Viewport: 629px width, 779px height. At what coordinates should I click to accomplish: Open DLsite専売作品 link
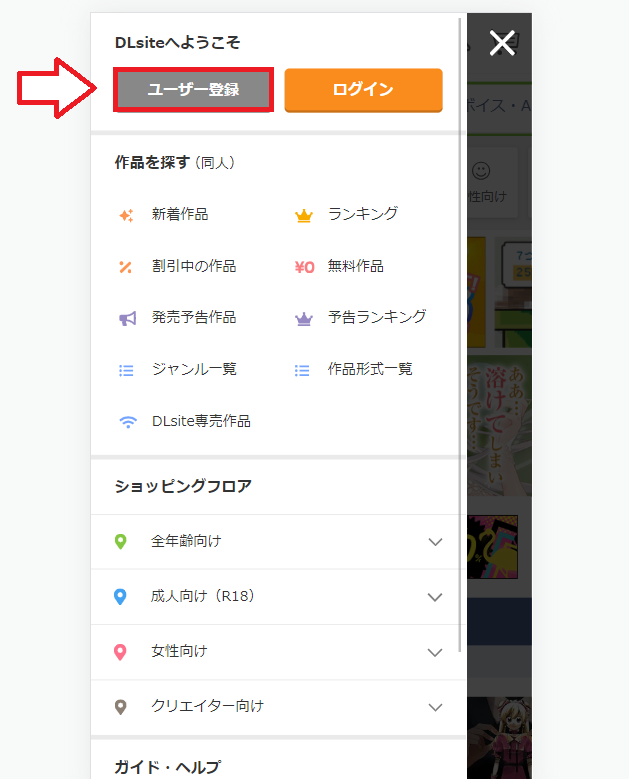click(x=201, y=421)
